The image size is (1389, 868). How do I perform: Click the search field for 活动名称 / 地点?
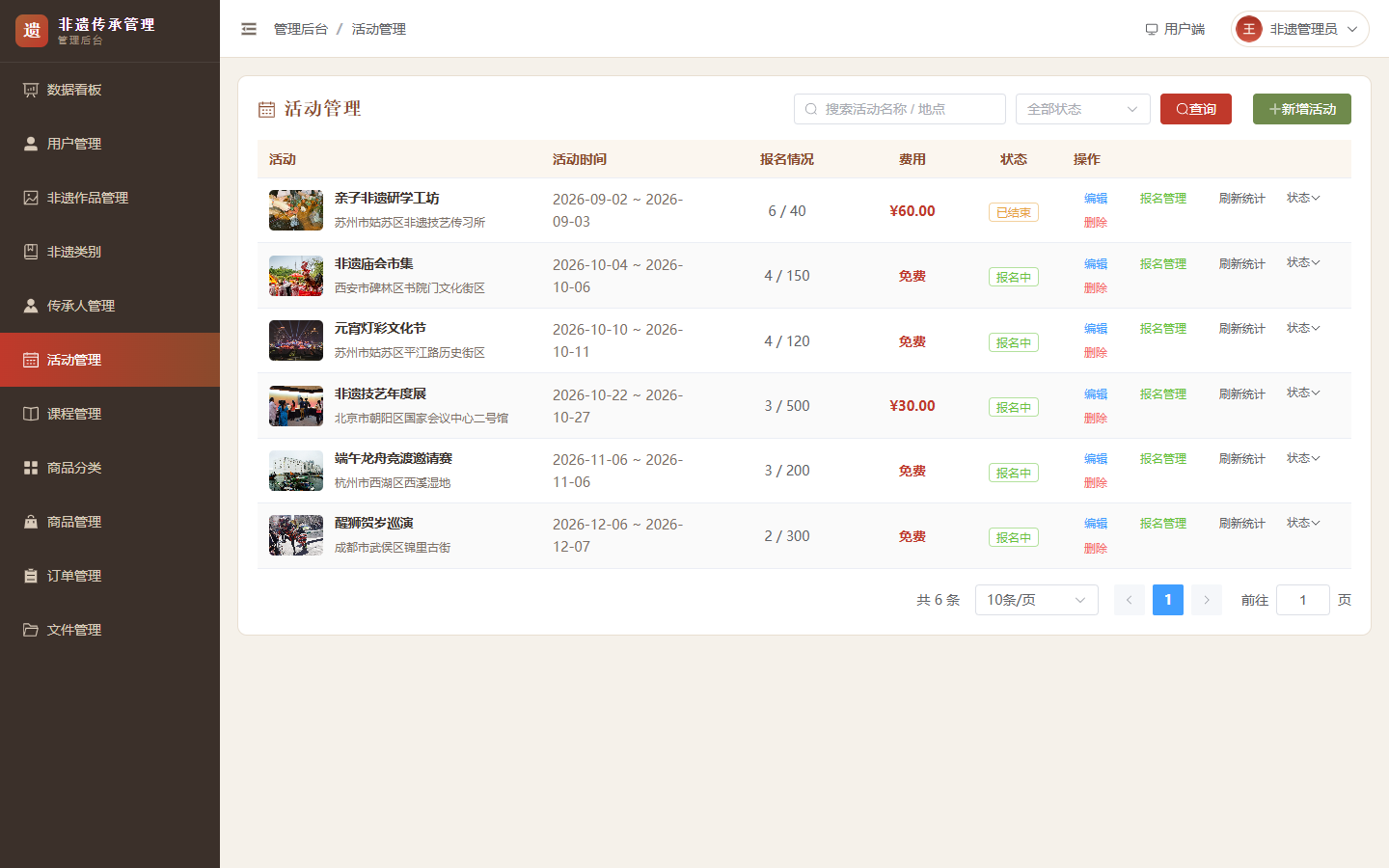pyautogui.click(x=900, y=109)
